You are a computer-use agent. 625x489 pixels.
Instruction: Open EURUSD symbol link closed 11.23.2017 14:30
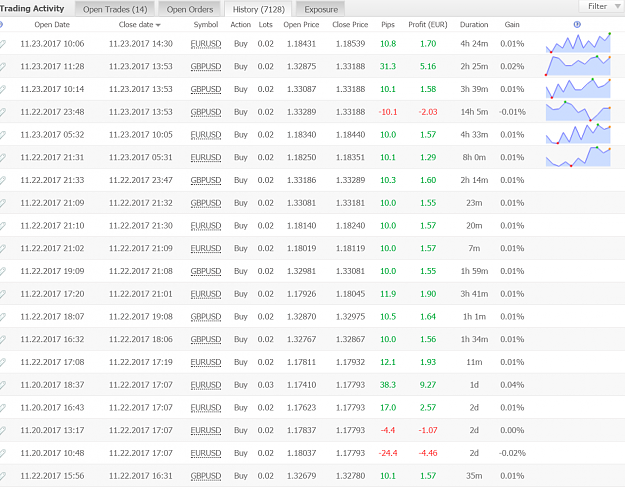206,43
